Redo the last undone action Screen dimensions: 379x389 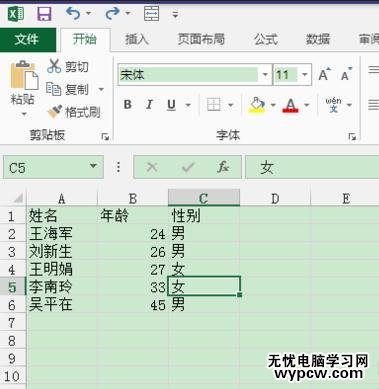click(x=112, y=14)
